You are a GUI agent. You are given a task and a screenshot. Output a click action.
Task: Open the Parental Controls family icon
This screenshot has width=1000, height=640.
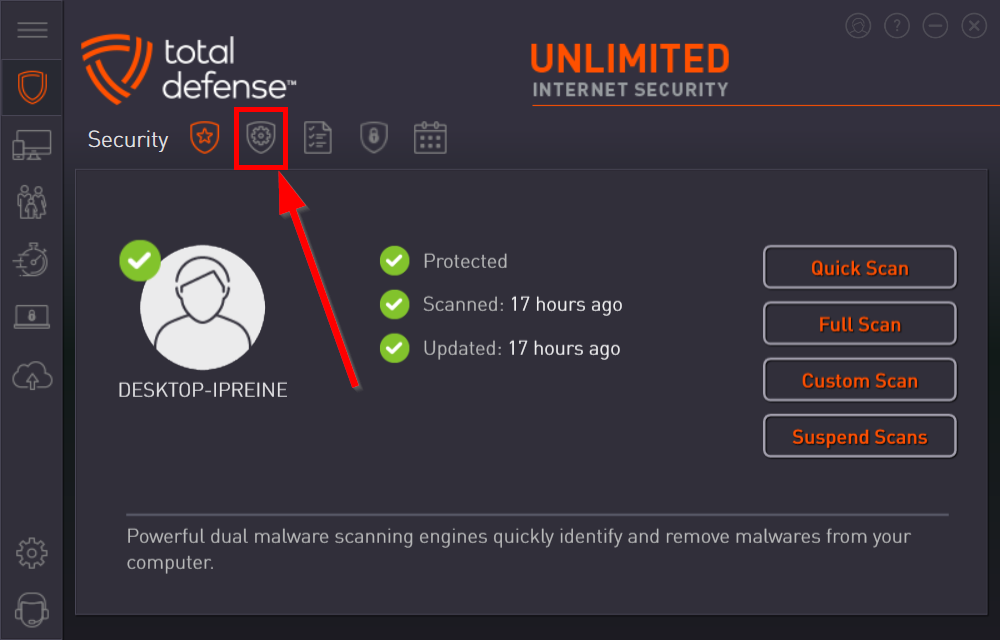32,202
